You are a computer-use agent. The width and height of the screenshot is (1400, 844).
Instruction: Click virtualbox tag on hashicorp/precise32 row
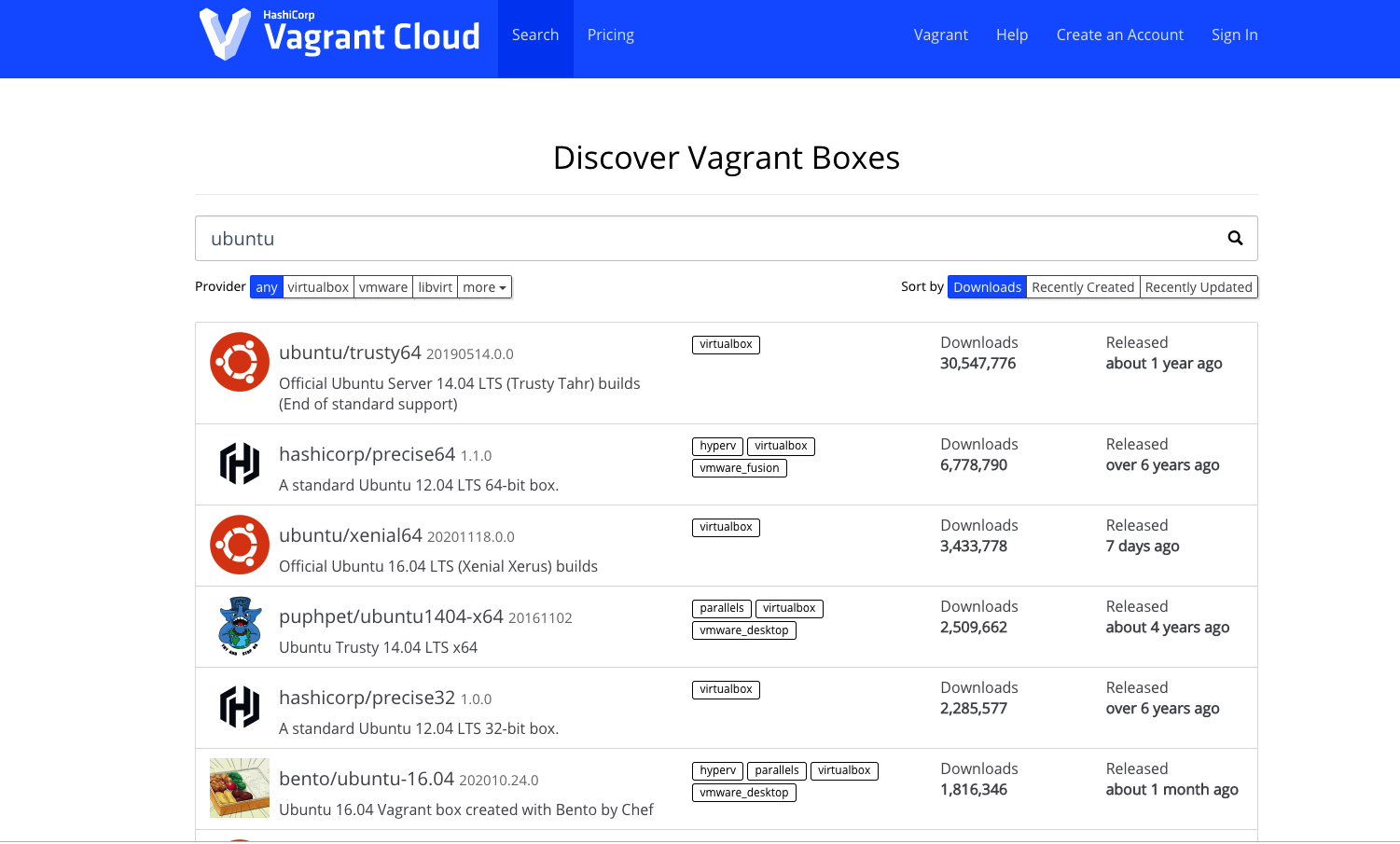pyautogui.click(x=726, y=690)
